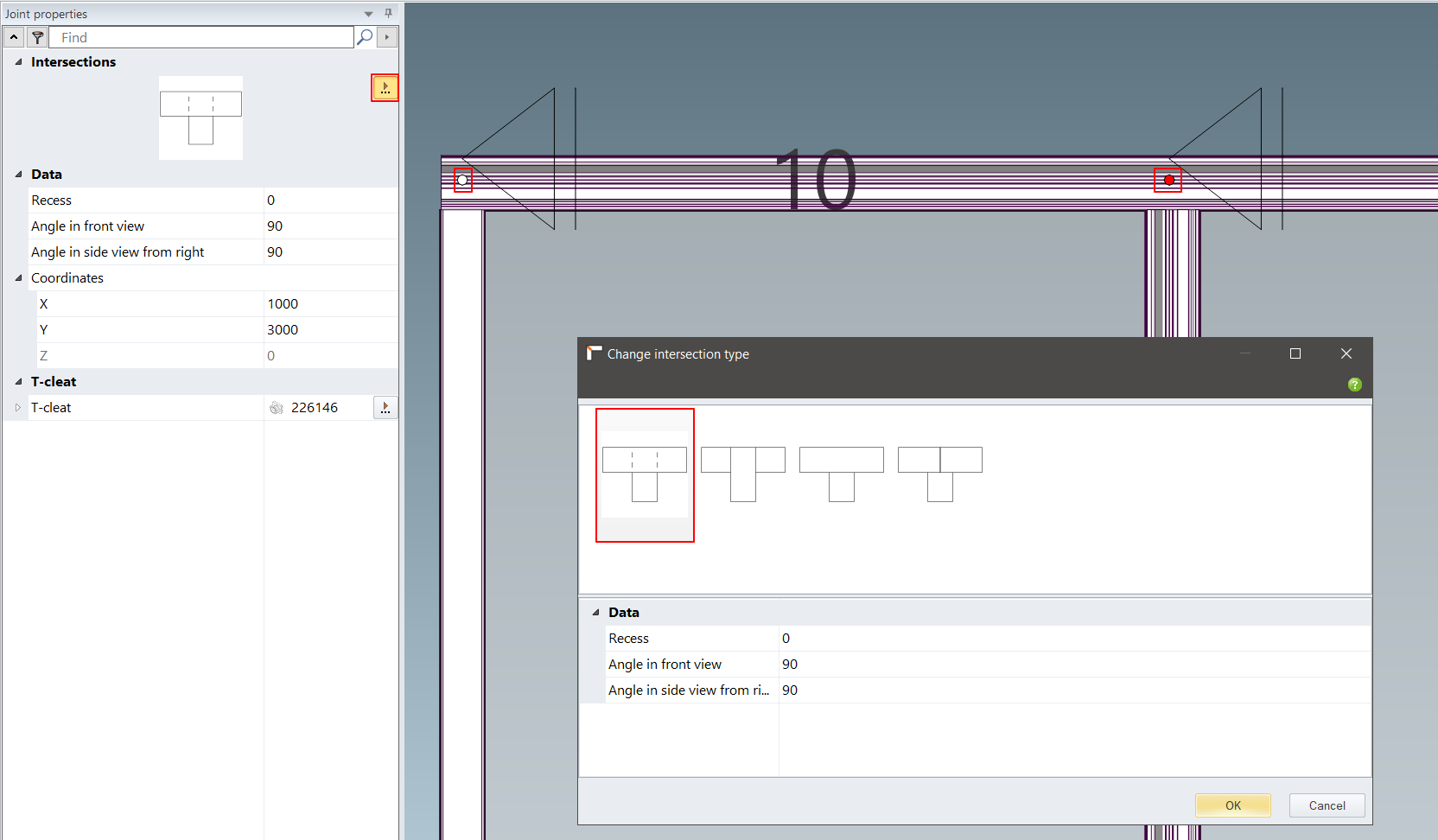The width and height of the screenshot is (1438, 840).
Task: Open the T-cleat 226146 browse button
Action: coord(385,408)
